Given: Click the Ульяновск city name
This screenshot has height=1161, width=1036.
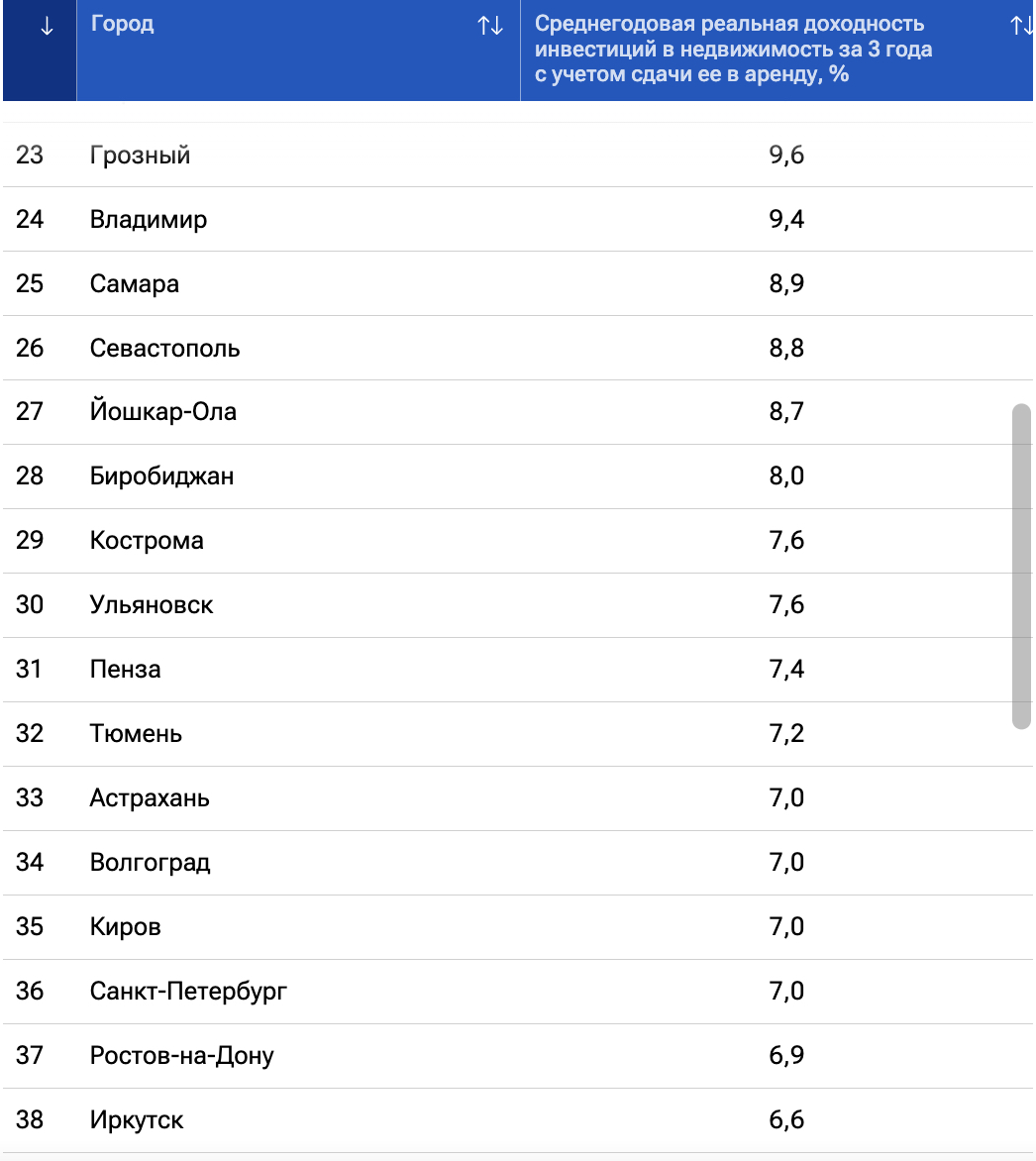Looking at the screenshot, I should point(152,605).
